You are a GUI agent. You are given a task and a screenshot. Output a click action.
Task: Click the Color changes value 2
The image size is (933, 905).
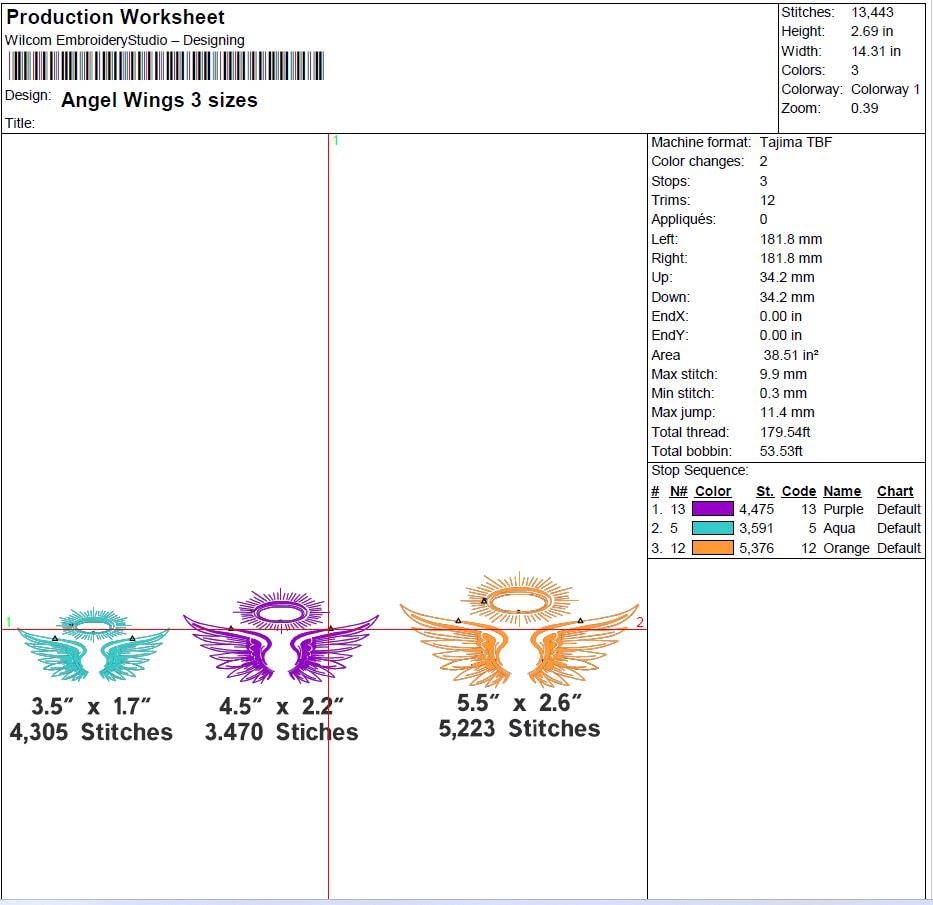(x=763, y=161)
